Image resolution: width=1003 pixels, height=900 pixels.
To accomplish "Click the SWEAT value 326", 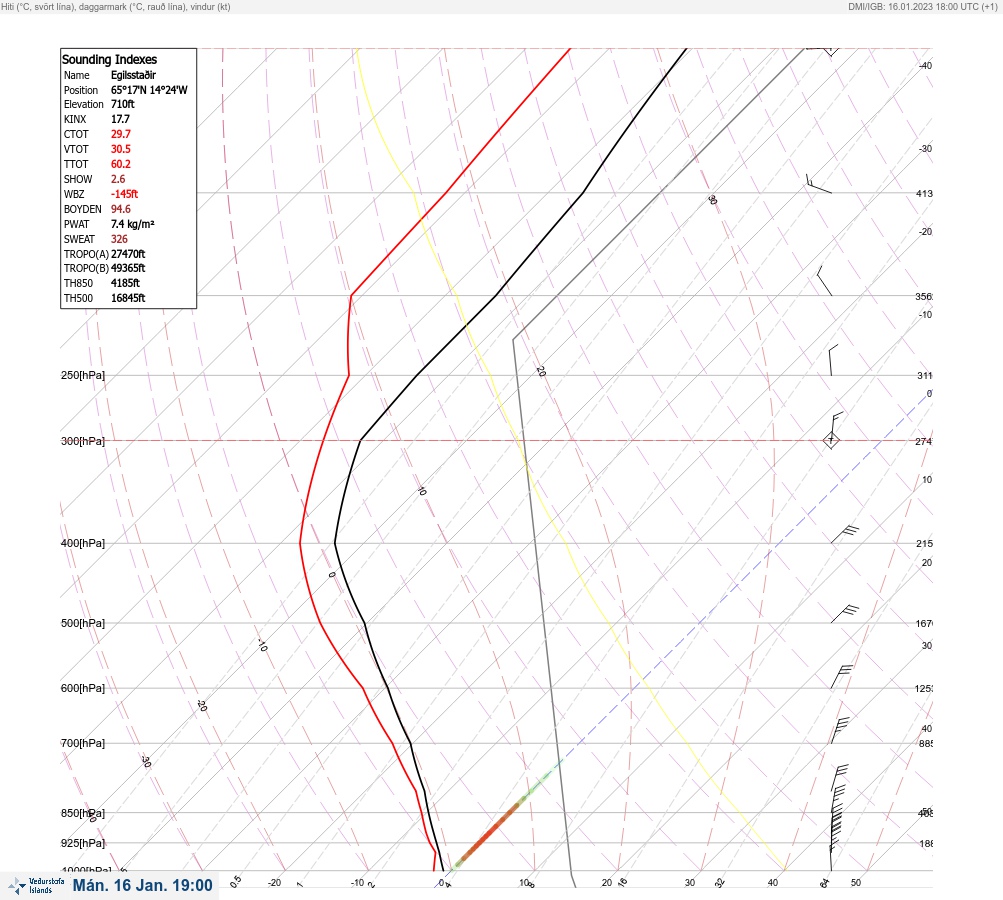I will (119, 239).
